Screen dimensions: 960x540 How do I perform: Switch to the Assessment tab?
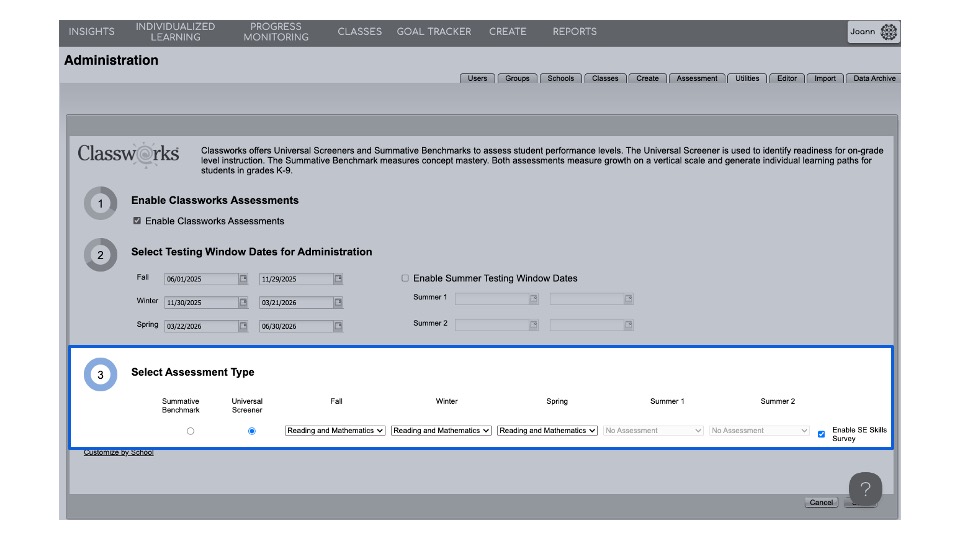coord(697,78)
